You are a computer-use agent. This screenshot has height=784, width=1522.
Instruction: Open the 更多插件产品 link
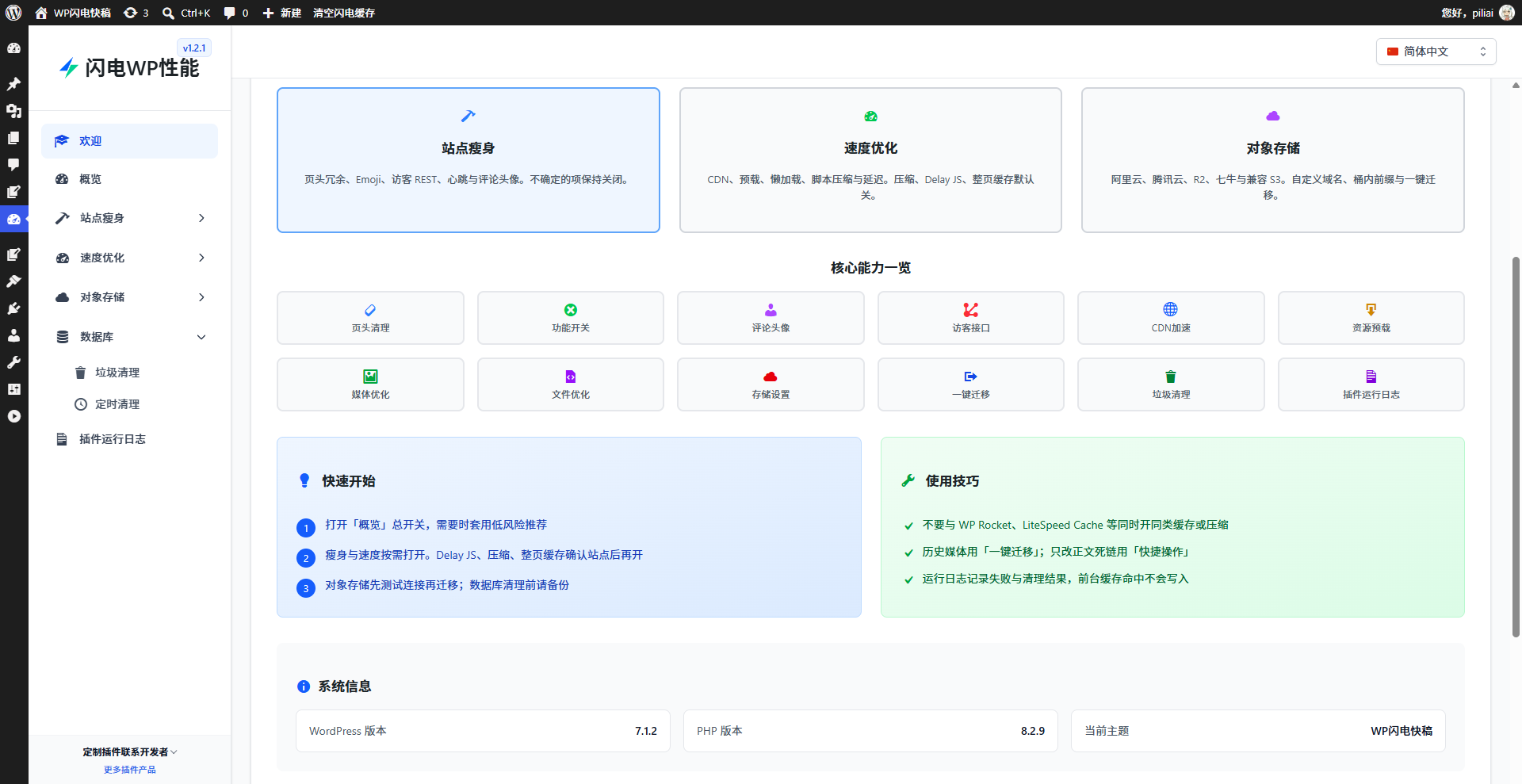tap(130, 770)
